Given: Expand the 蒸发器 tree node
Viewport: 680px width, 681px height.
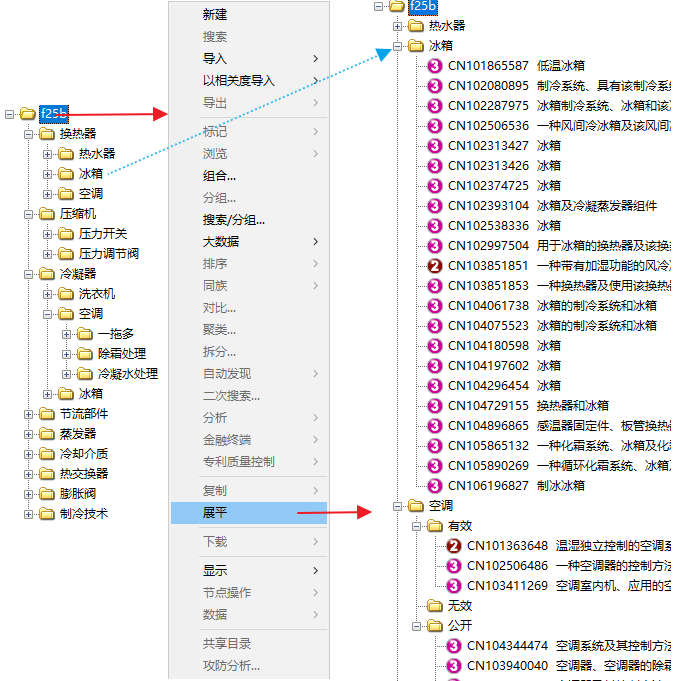Looking at the screenshot, I should point(28,434).
